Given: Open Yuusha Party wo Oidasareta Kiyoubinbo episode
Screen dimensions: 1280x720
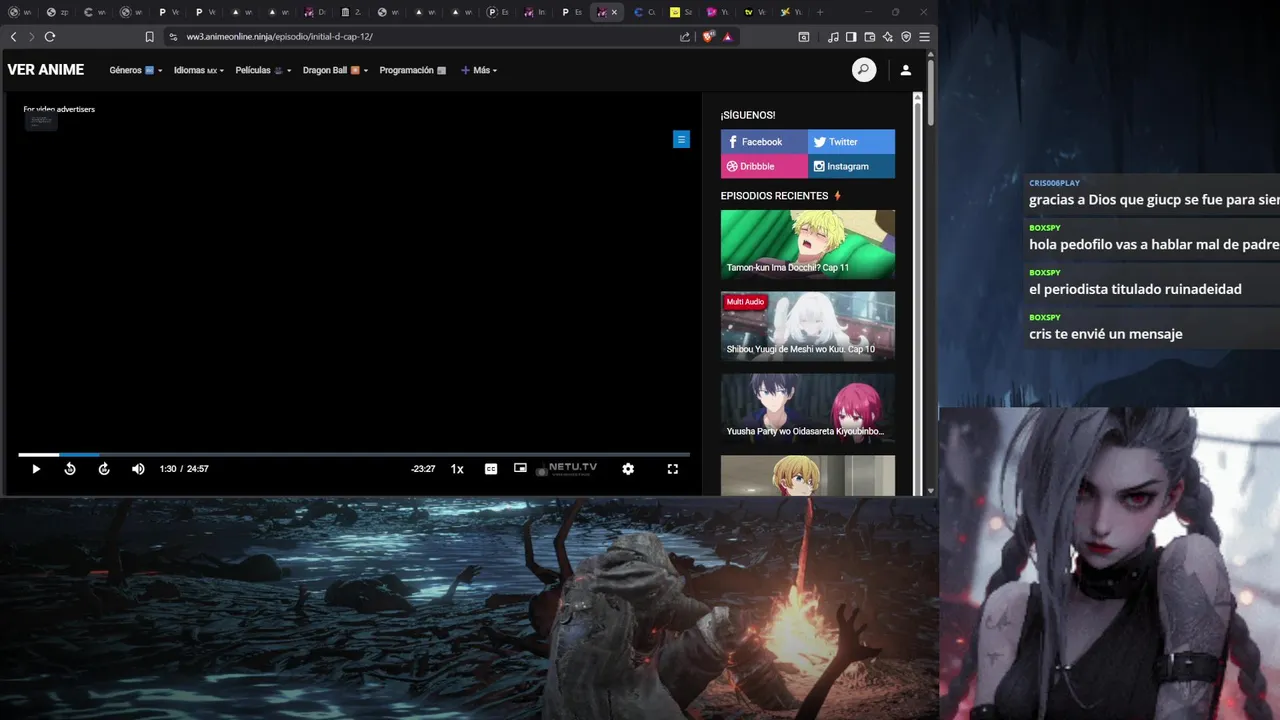Looking at the screenshot, I should click(x=808, y=408).
